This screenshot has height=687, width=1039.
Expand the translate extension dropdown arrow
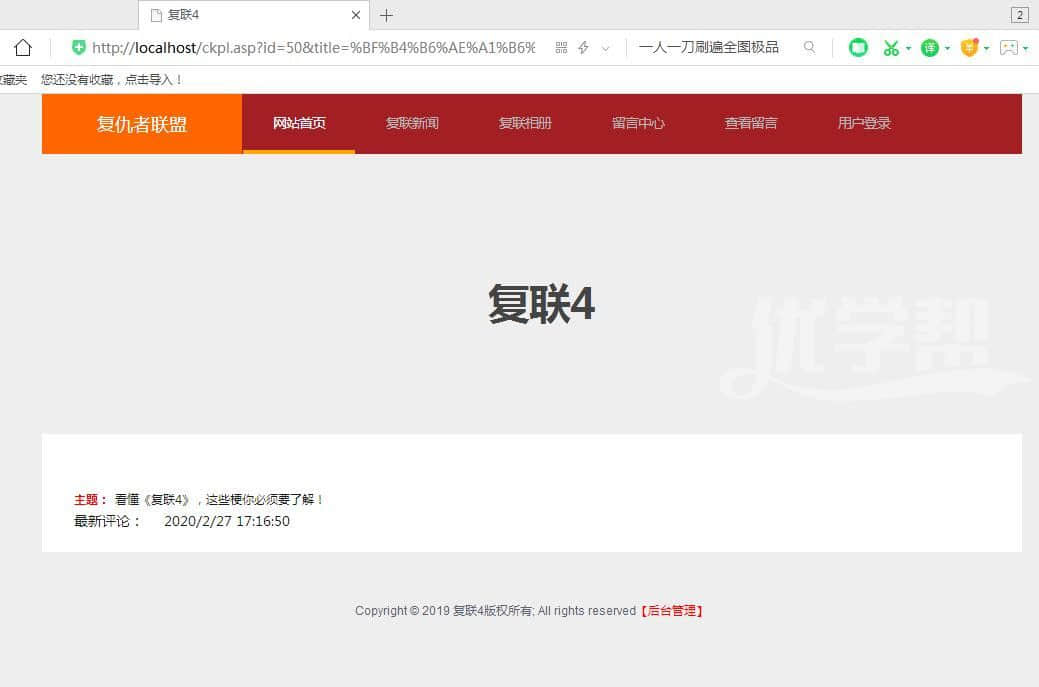coord(948,48)
